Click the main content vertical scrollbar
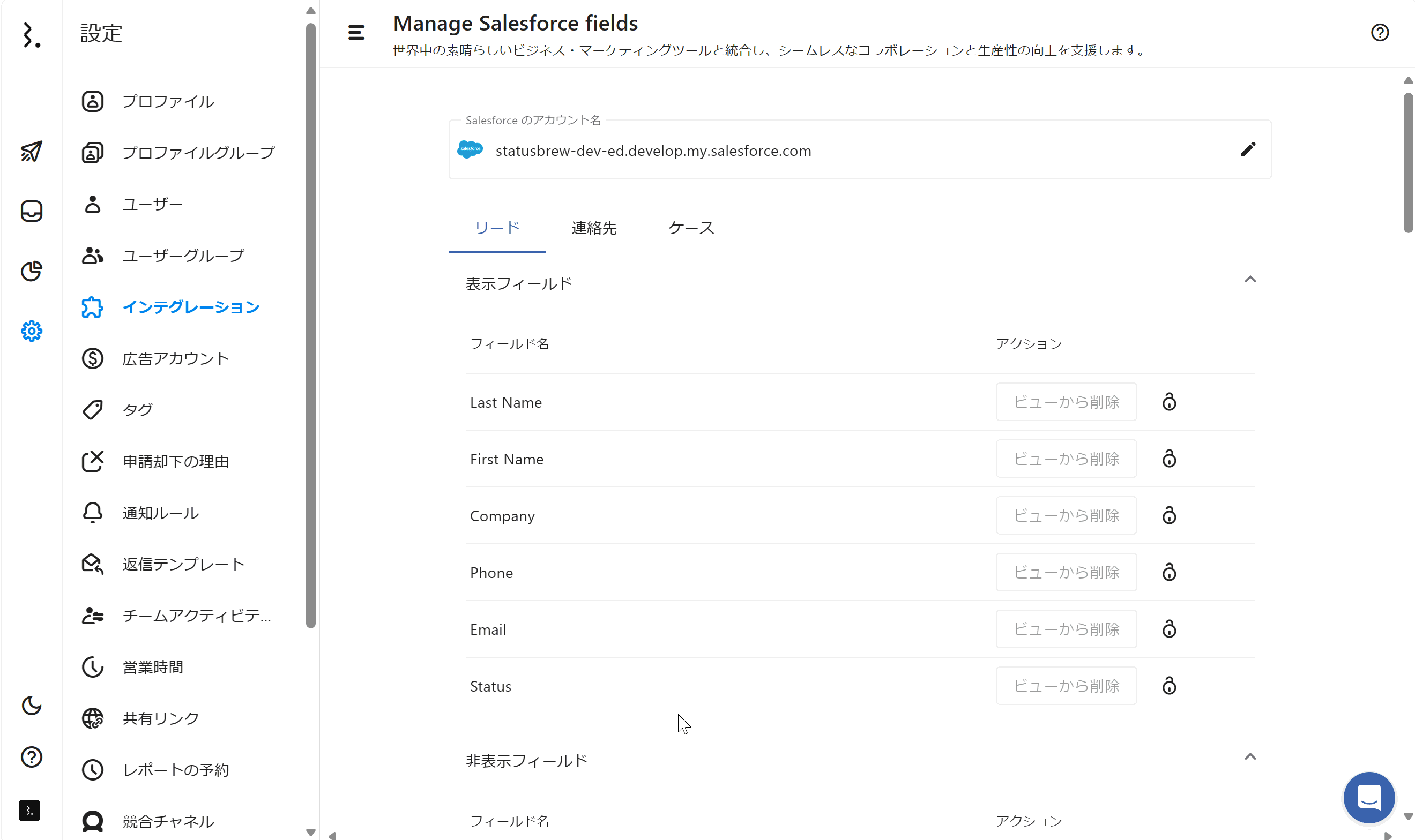Image resolution: width=1415 pixels, height=840 pixels. point(1407,164)
